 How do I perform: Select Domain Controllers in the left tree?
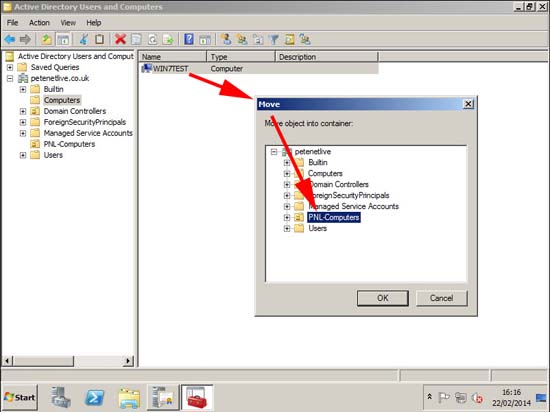(74, 111)
